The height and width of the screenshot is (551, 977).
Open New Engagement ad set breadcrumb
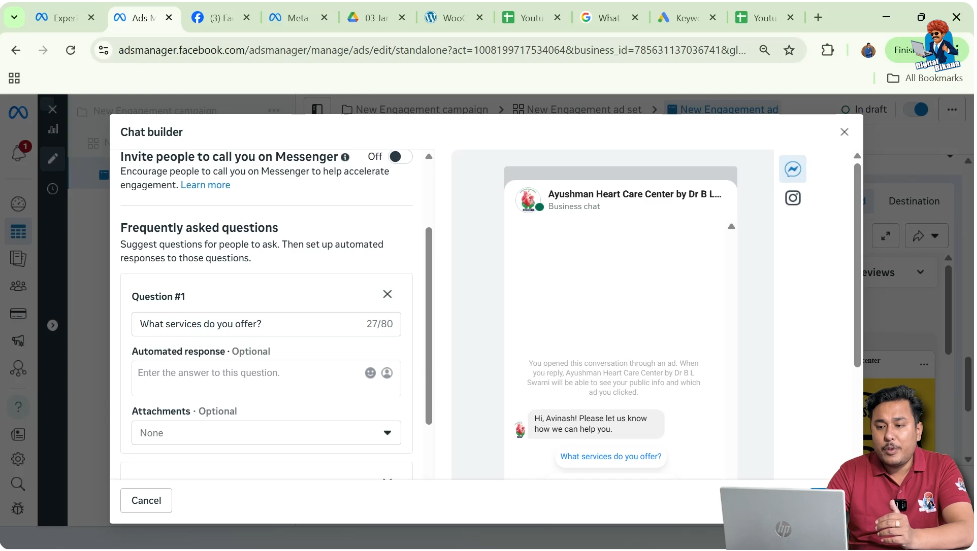tap(577, 110)
